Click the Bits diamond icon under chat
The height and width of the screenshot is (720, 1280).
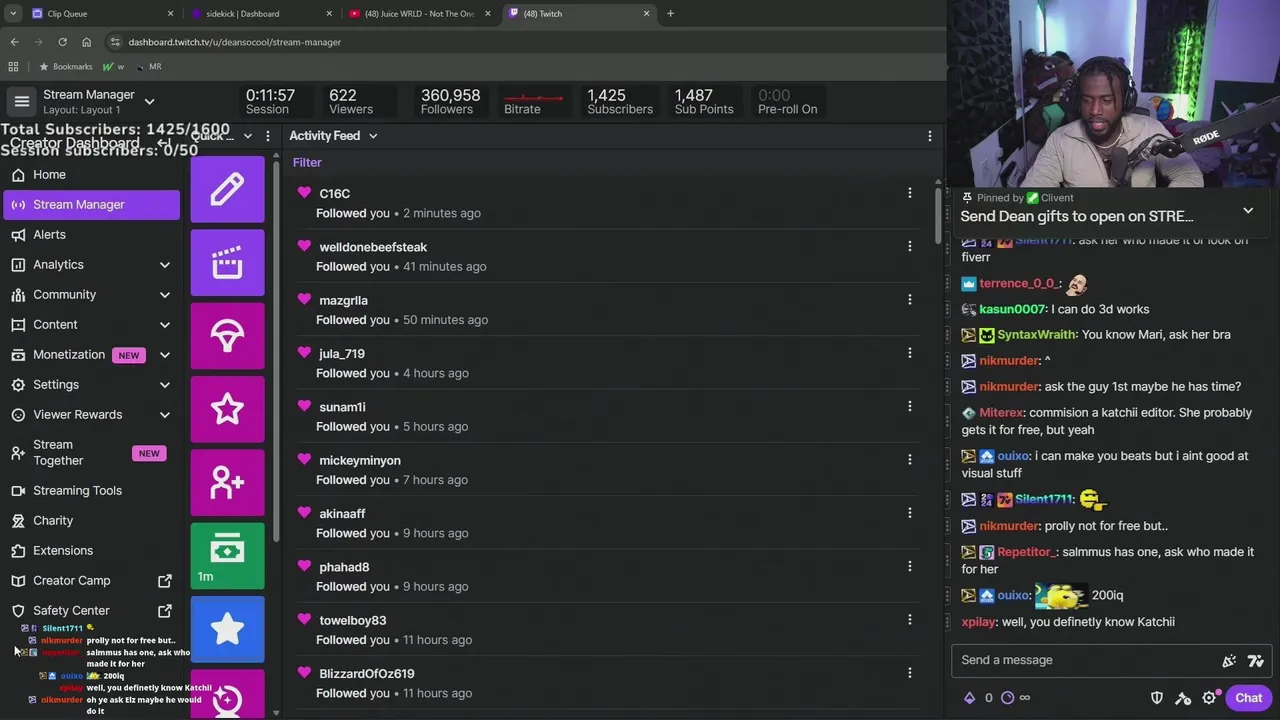[x=969, y=698]
